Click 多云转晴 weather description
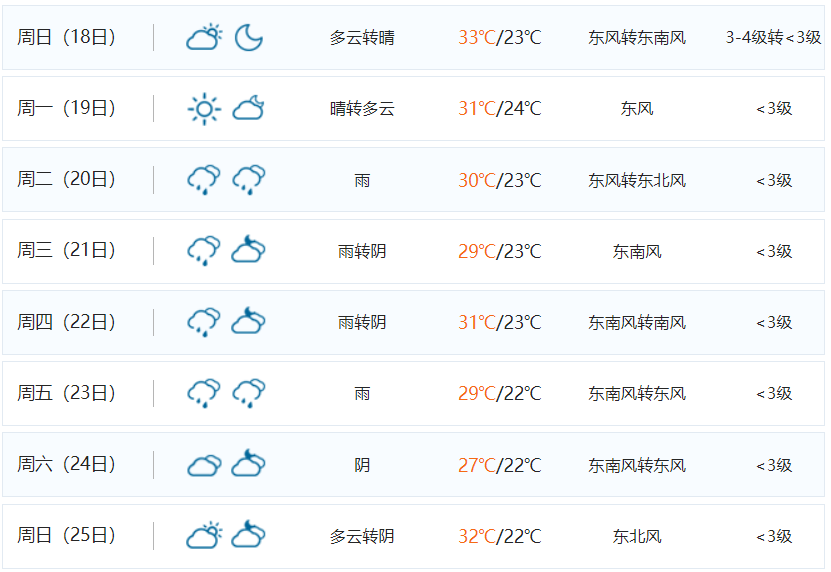831x572 pixels. [362, 38]
